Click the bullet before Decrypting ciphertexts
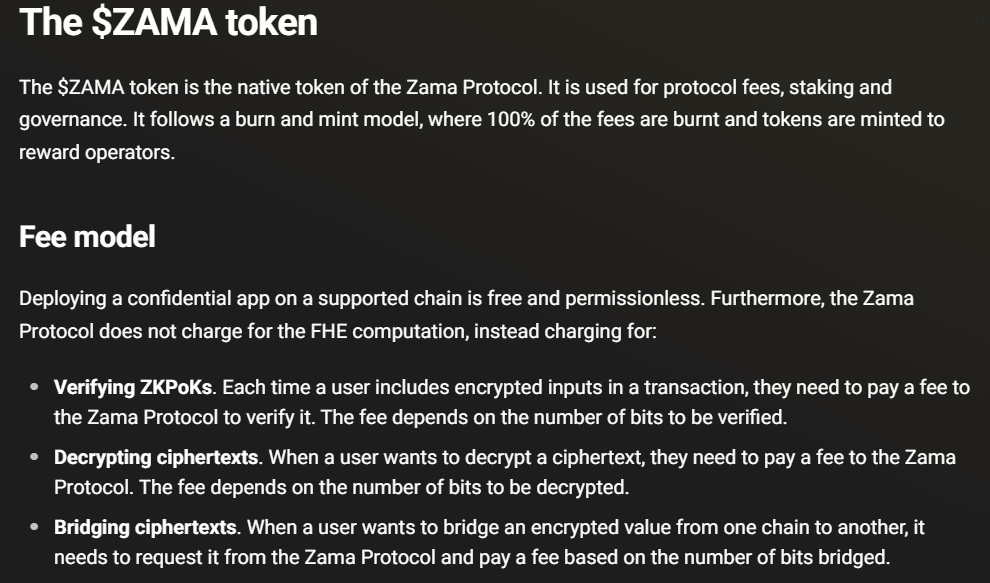 coord(35,457)
